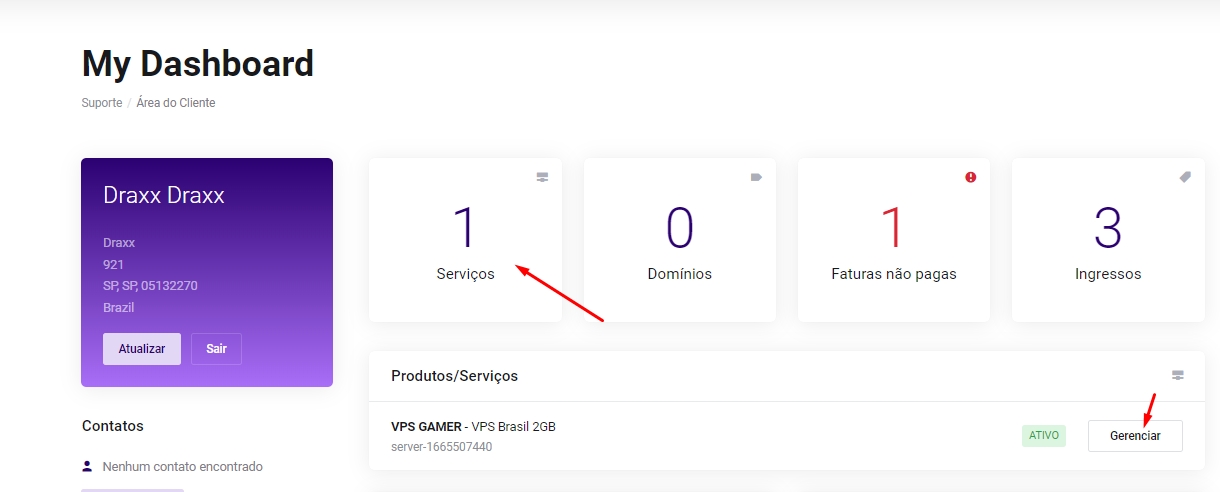Image resolution: width=1220 pixels, height=492 pixels.
Task: Click the server icon in the Produtos/Serviços header
Action: (1177, 376)
